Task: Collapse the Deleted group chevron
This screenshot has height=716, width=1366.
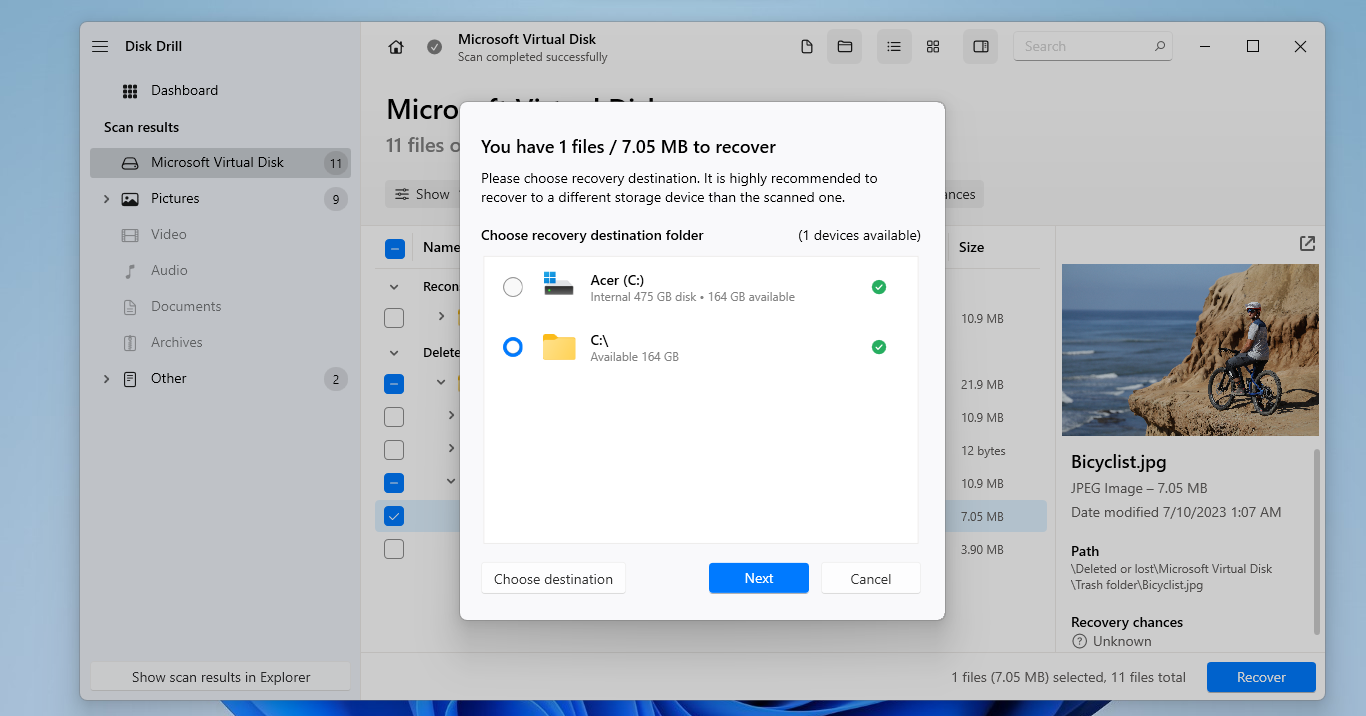Action: 394,353
